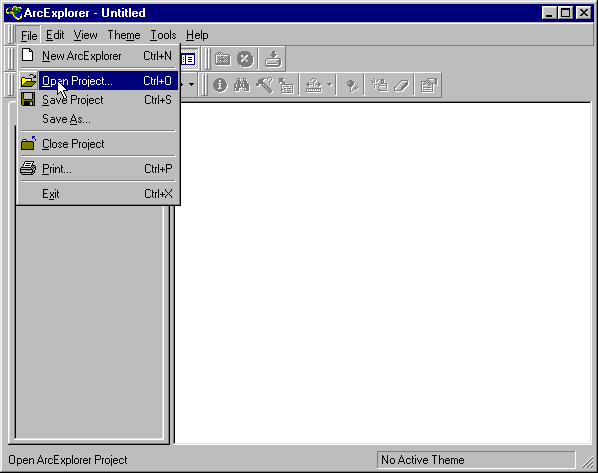Click the Theme Properties icon
This screenshot has width=598, height=473.
click(x=429, y=85)
